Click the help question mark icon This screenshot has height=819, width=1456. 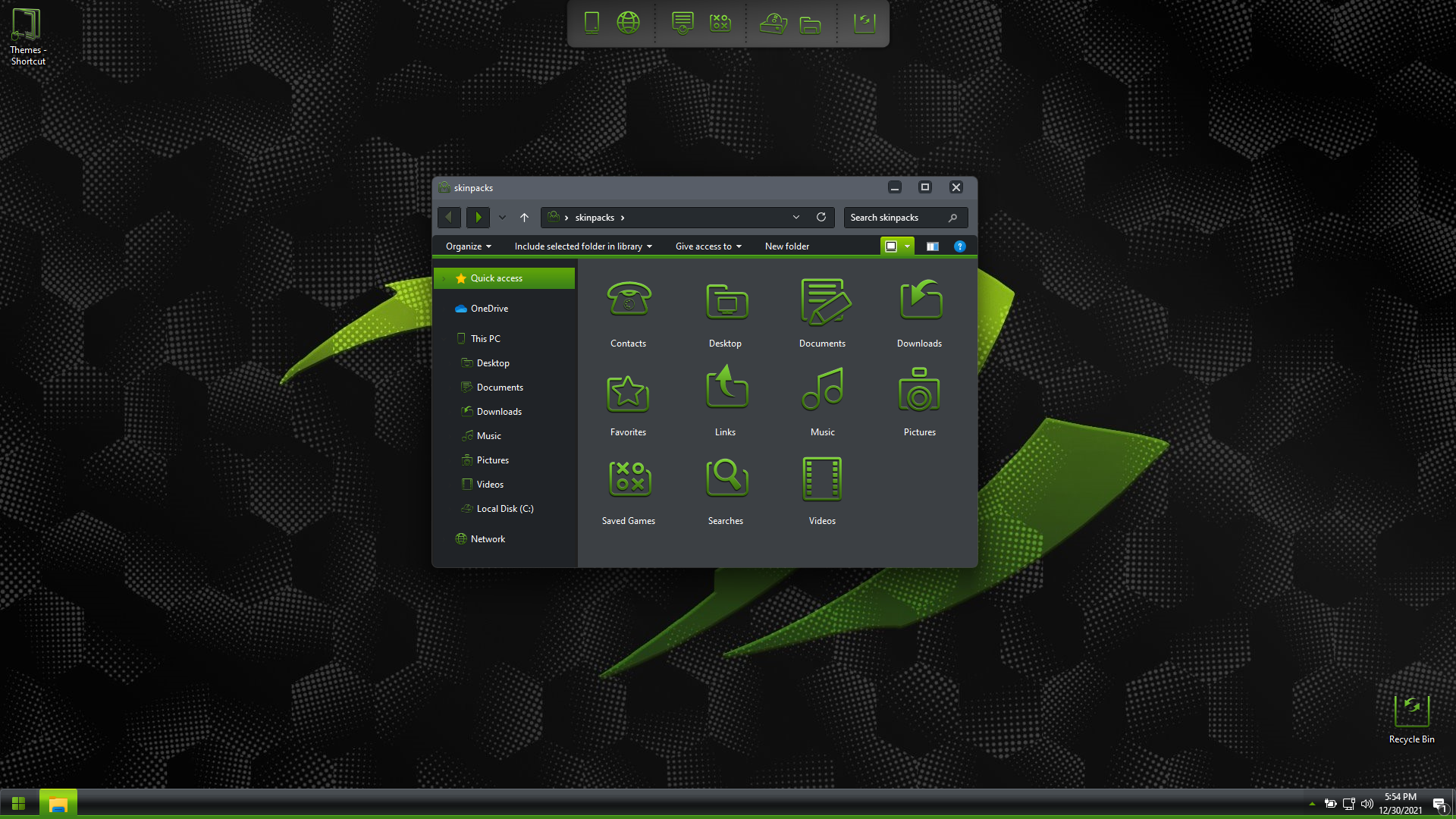959,246
